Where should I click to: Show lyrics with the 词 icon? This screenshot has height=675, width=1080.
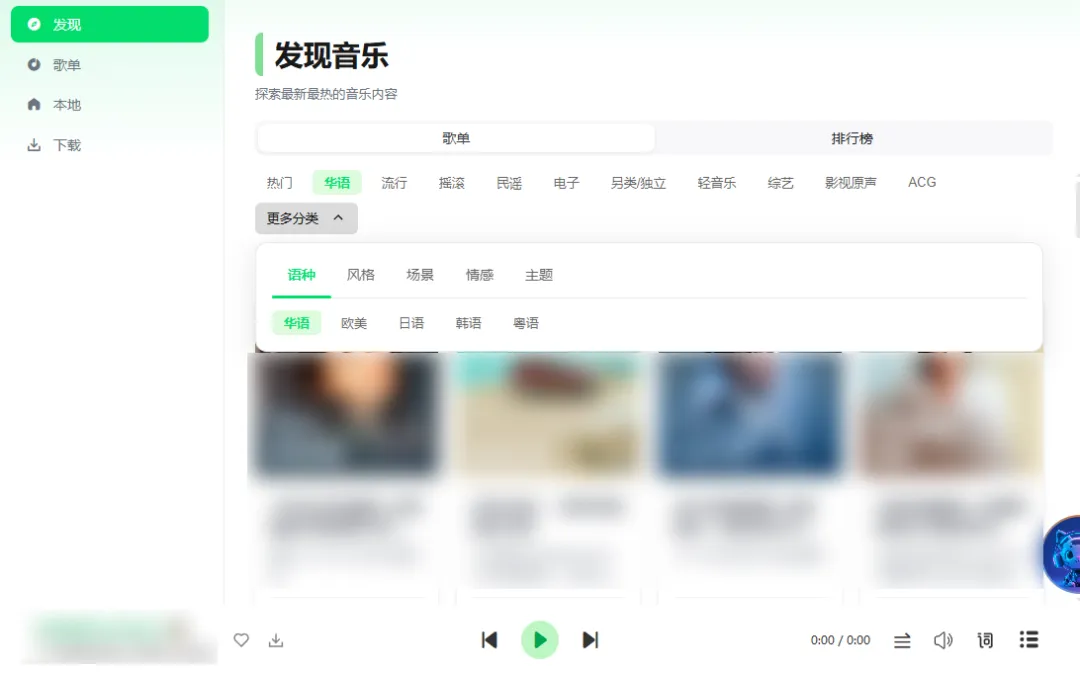point(985,641)
